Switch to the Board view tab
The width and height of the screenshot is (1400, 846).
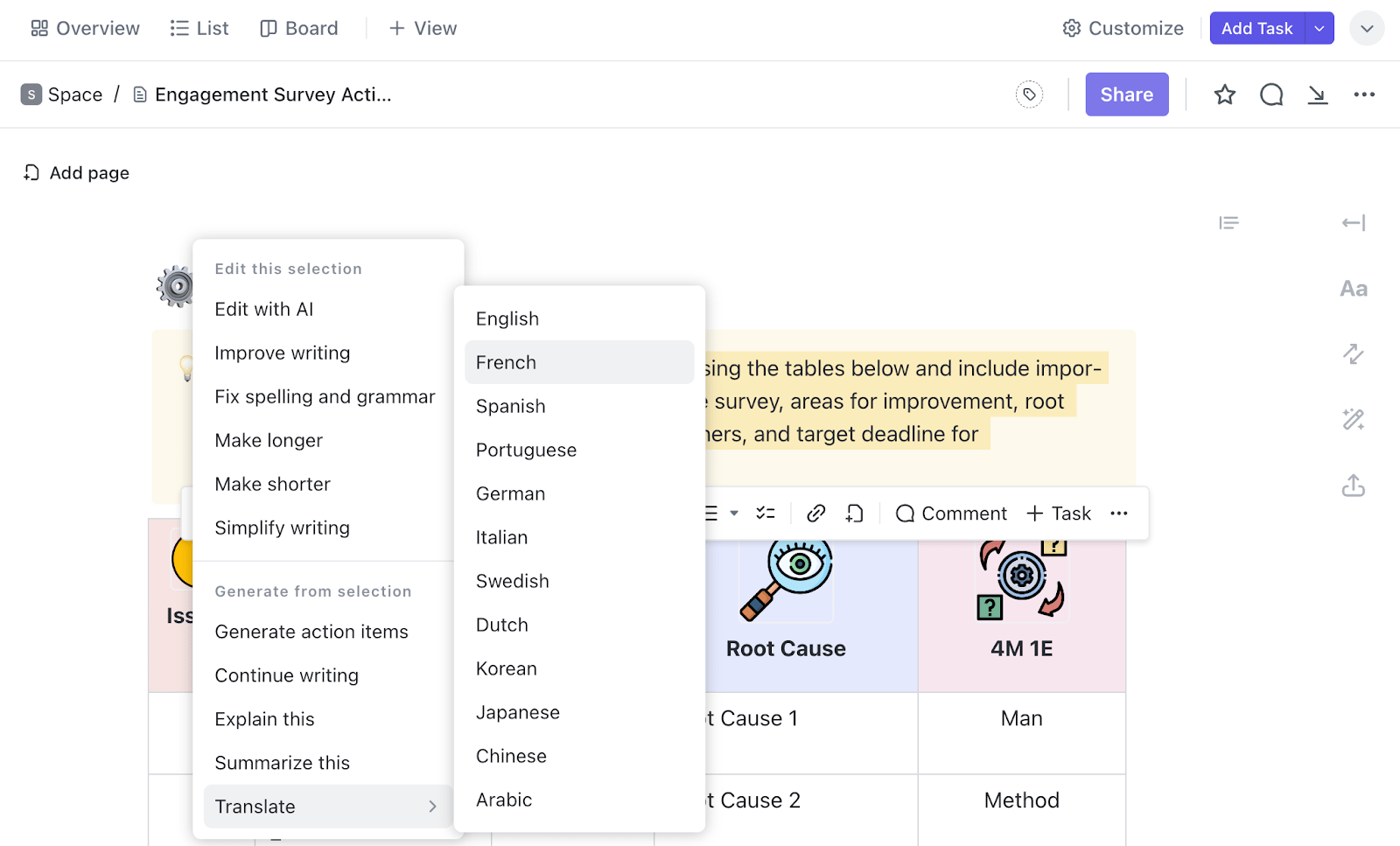pos(298,28)
